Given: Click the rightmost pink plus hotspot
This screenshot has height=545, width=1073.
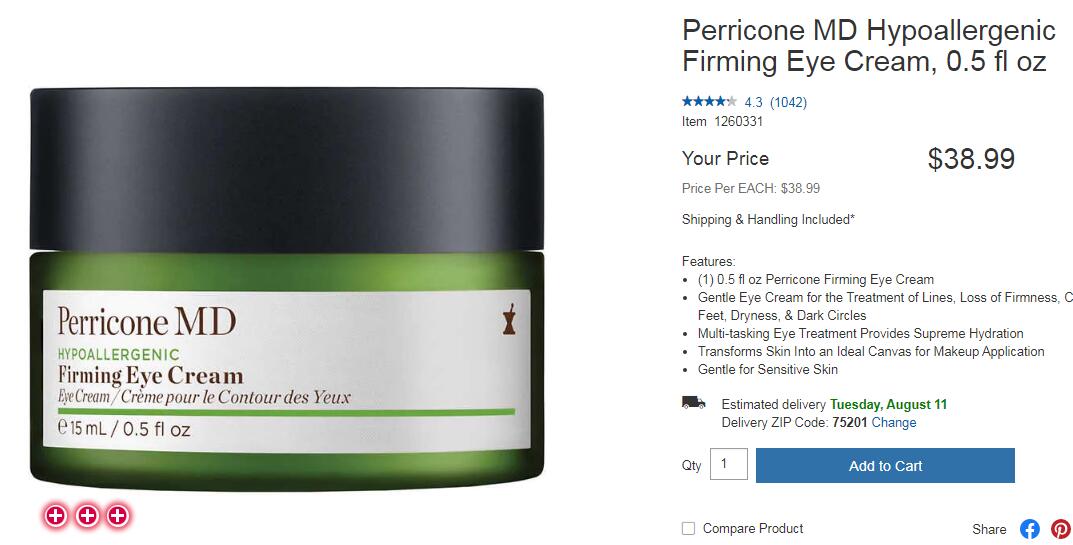Looking at the screenshot, I should 118,516.
